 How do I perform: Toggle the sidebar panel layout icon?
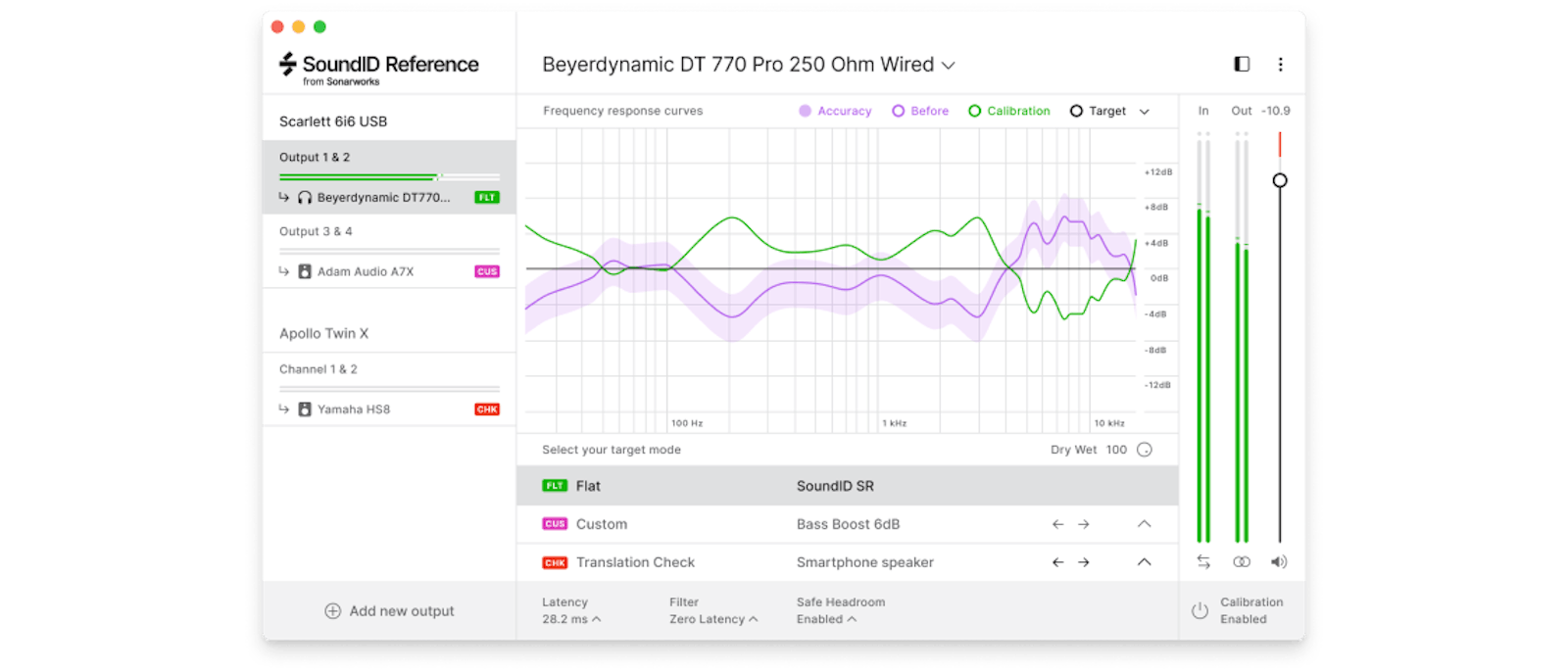pyautogui.click(x=1242, y=65)
